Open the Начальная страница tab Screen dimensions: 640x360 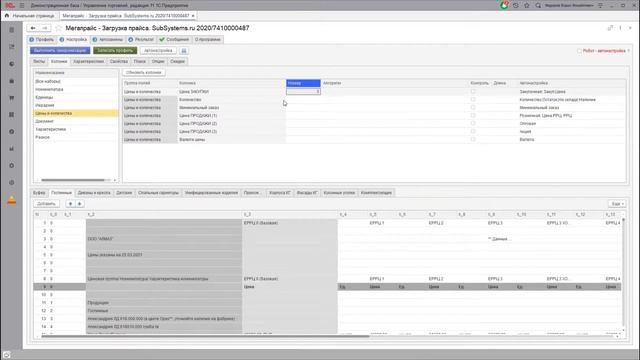coord(33,16)
